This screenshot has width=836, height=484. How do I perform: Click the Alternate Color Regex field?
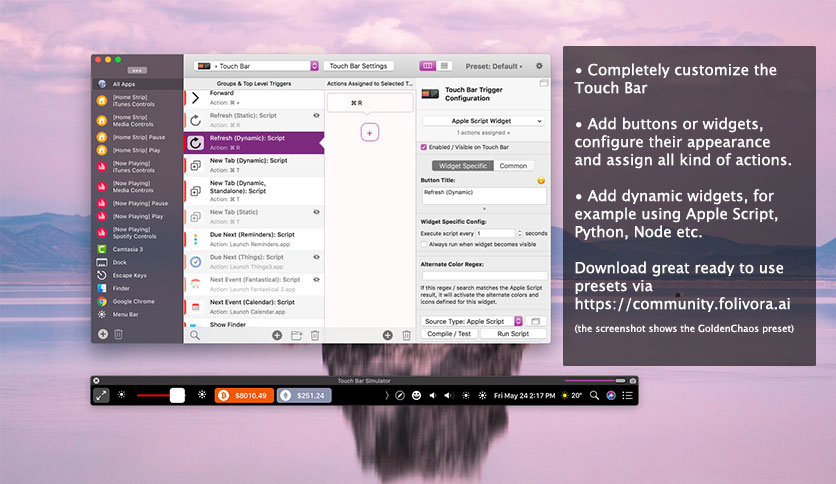(484, 276)
